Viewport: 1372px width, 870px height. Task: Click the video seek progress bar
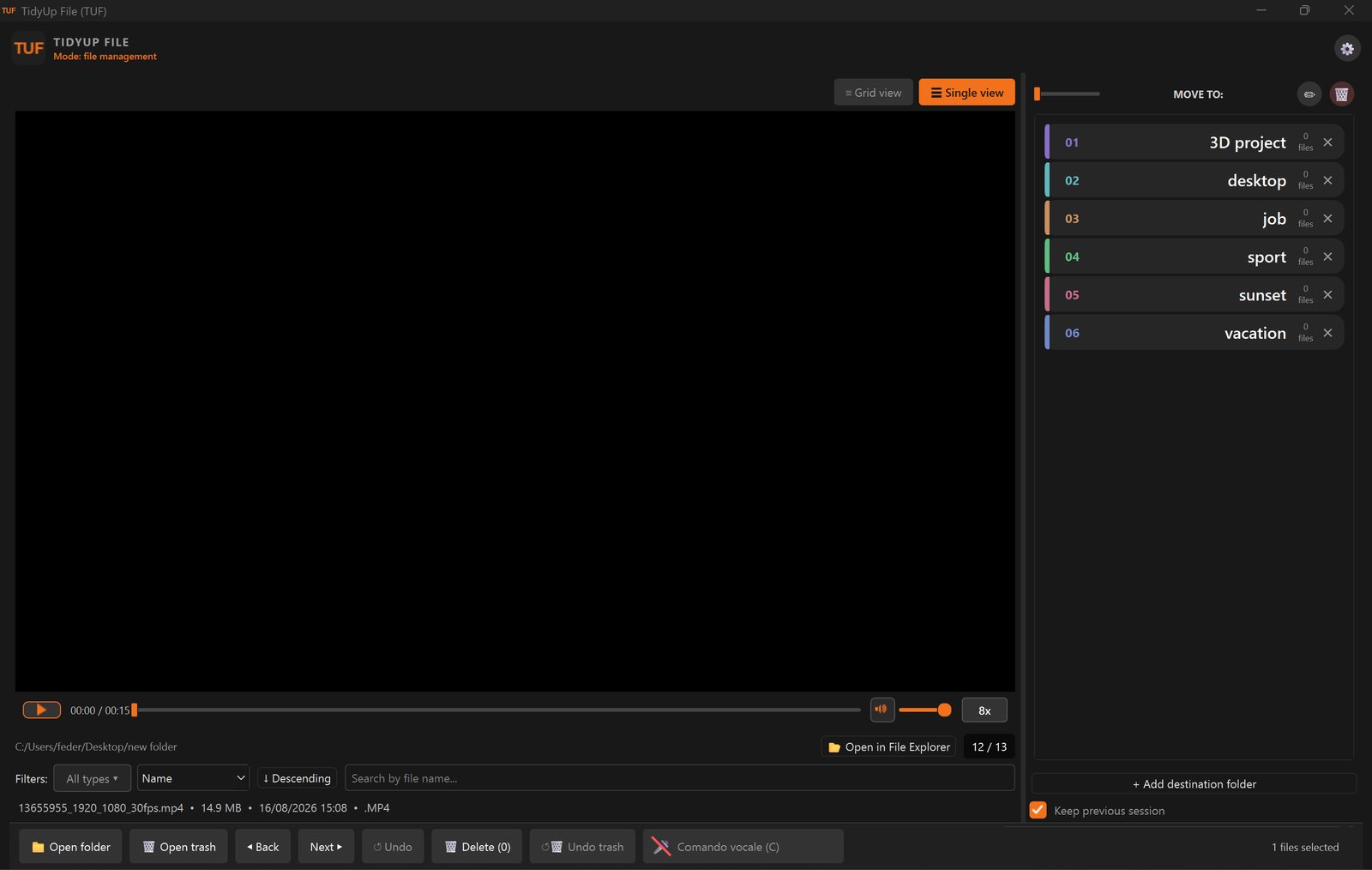point(496,710)
